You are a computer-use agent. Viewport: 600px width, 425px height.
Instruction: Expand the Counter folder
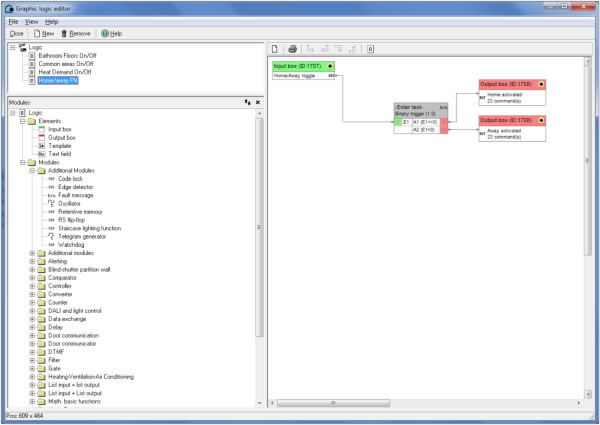point(32,303)
